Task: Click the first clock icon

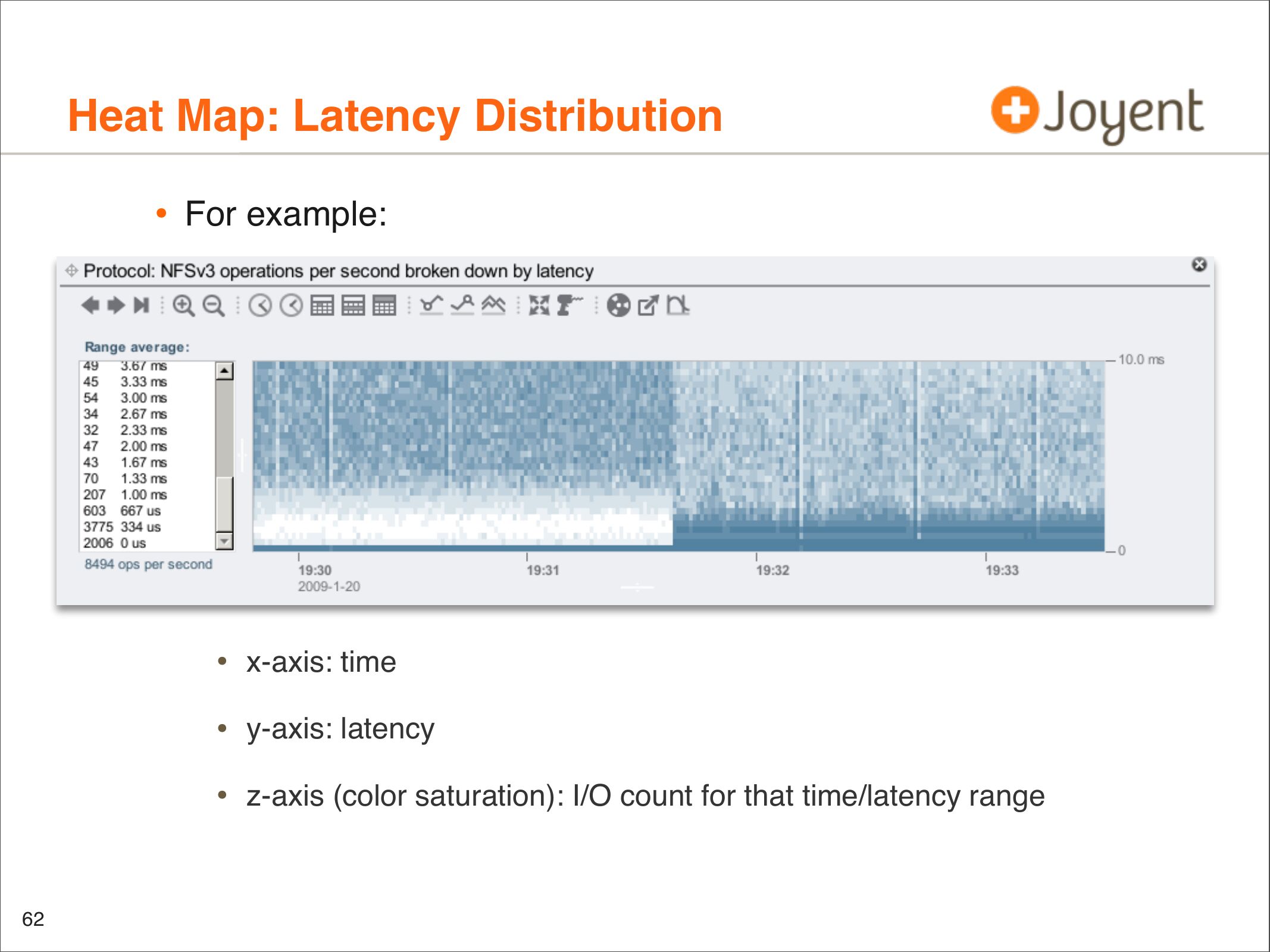Action: click(x=260, y=306)
